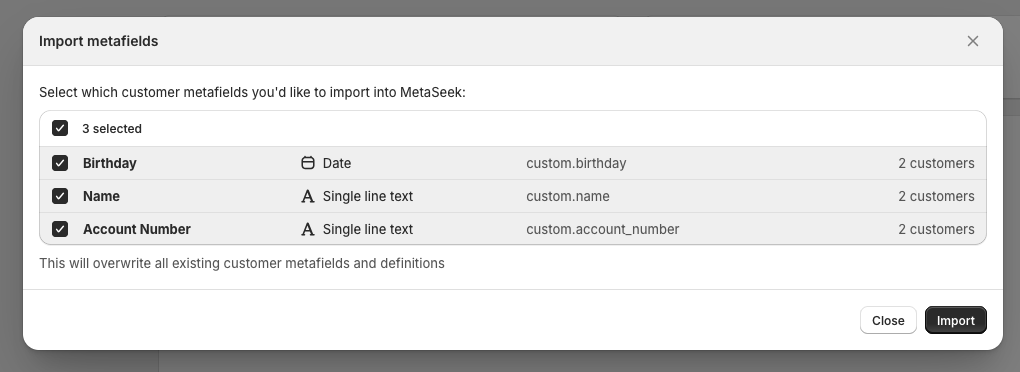Click '2 customers' in the Name row
The image size is (1020, 372).
[936, 196]
